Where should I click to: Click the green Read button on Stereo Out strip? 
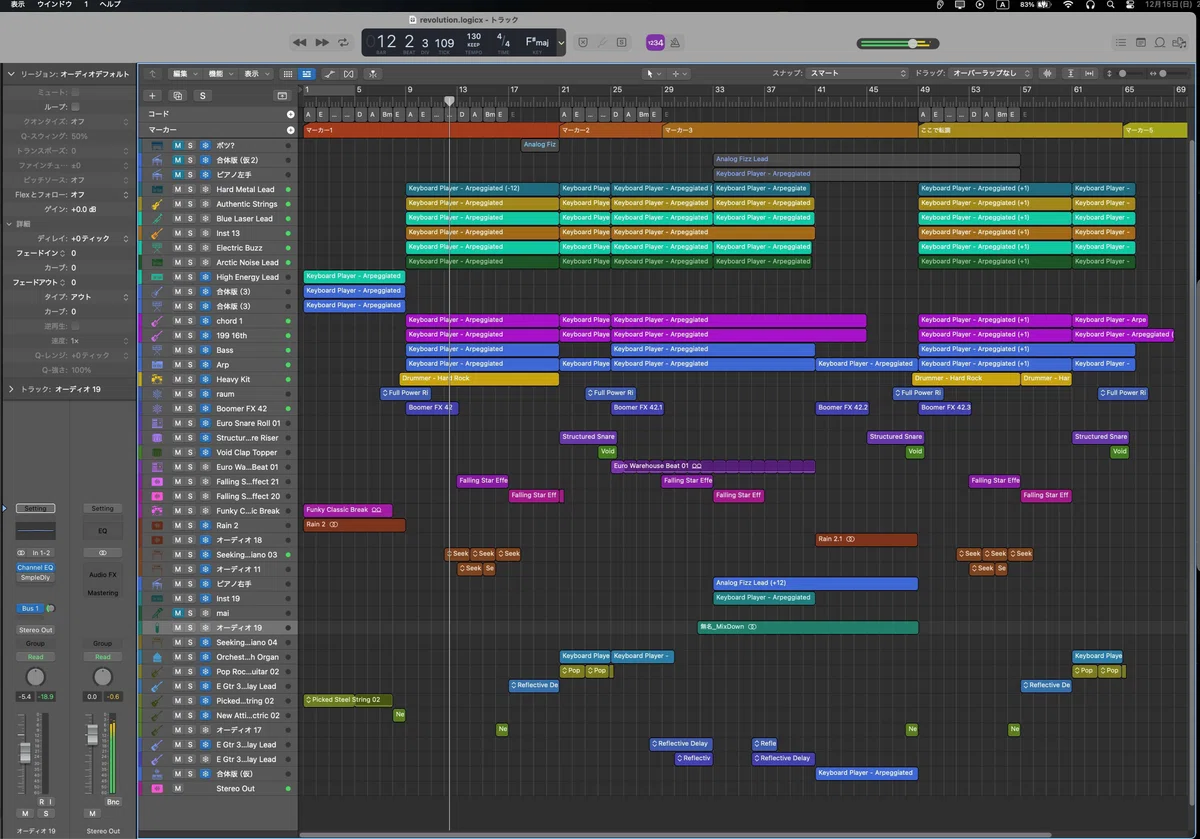102,657
